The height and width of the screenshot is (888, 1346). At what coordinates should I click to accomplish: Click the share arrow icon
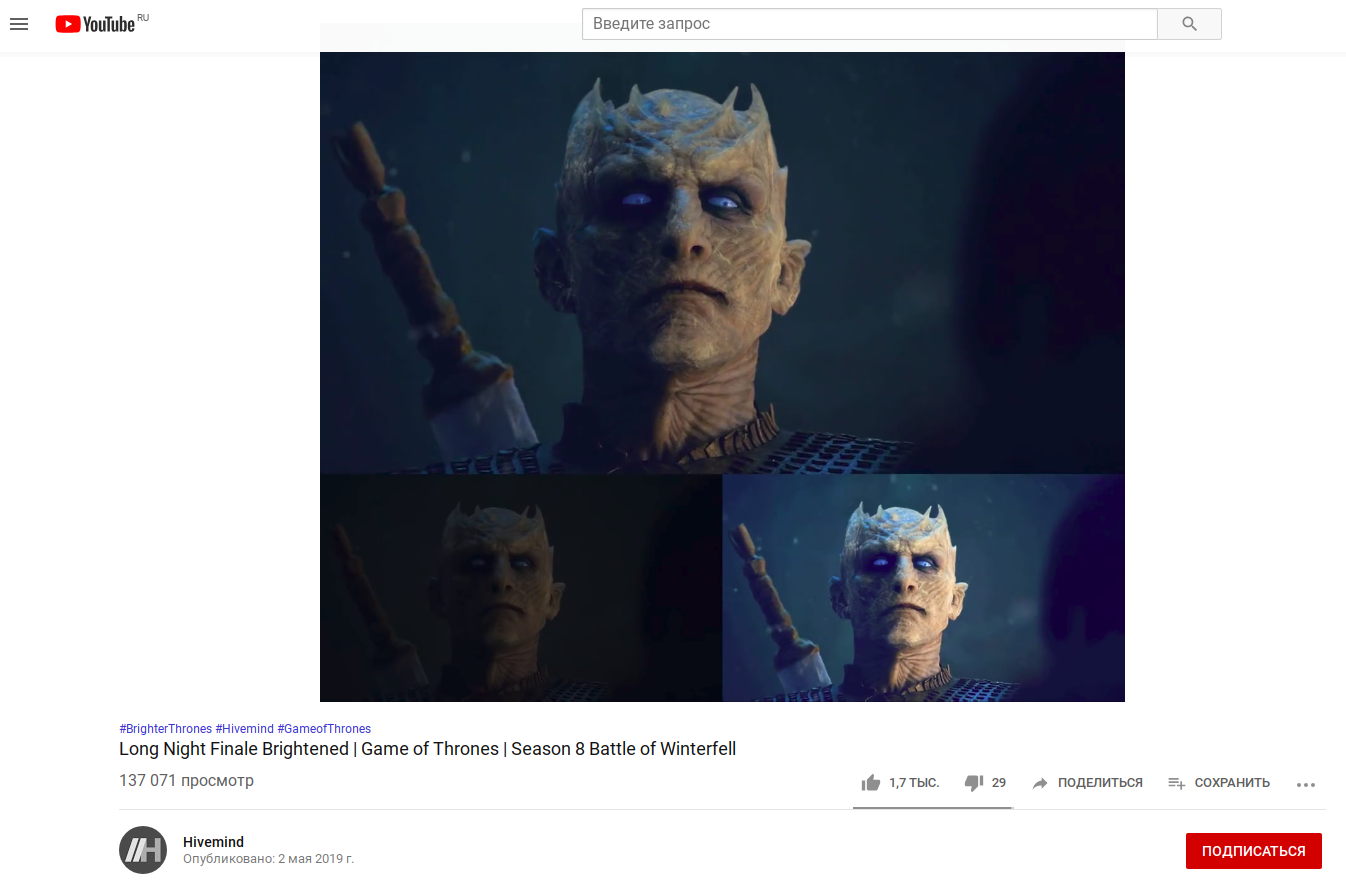(x=1040, y=783)
